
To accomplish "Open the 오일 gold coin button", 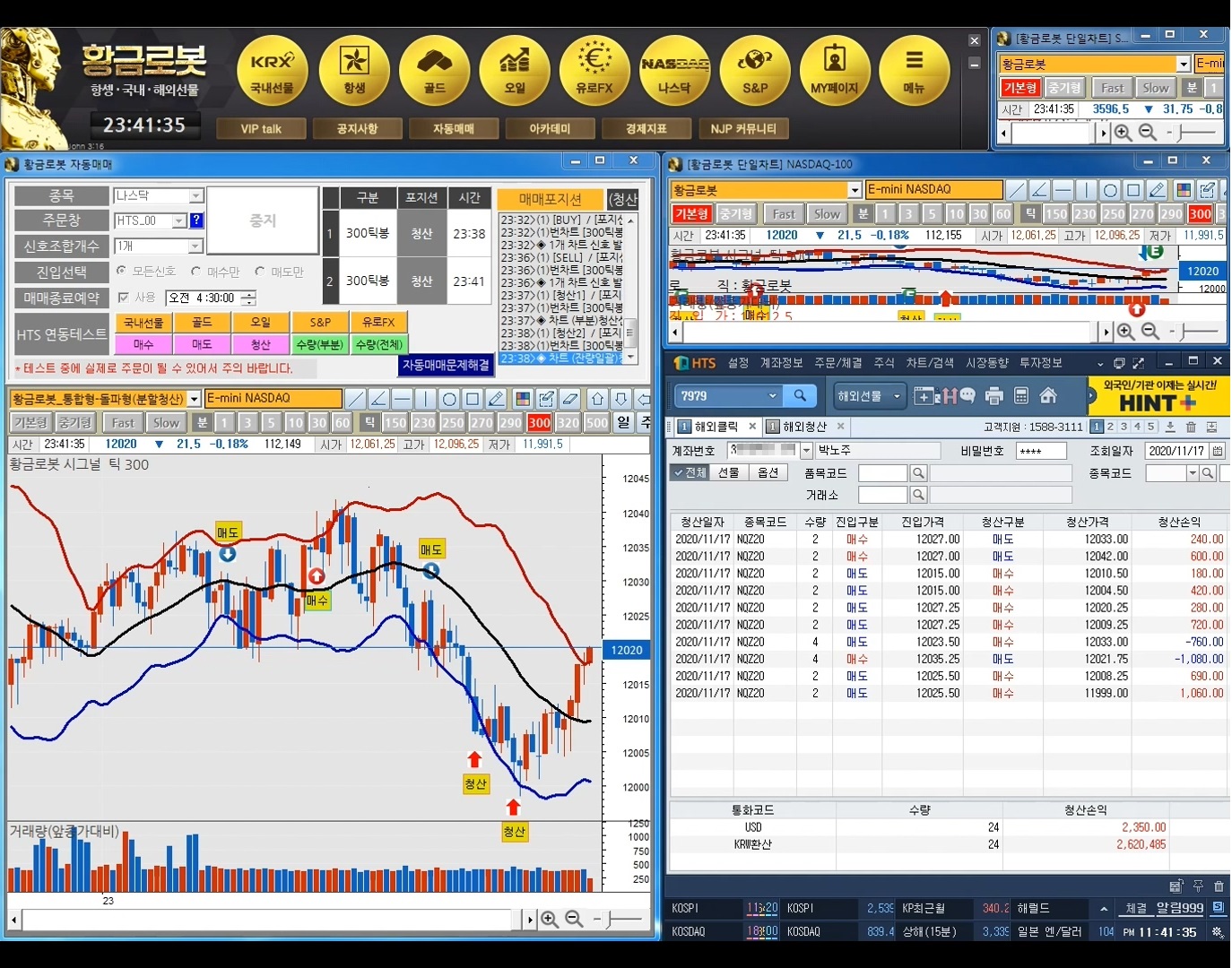I will pyautogui.click(x=515, y=70).
